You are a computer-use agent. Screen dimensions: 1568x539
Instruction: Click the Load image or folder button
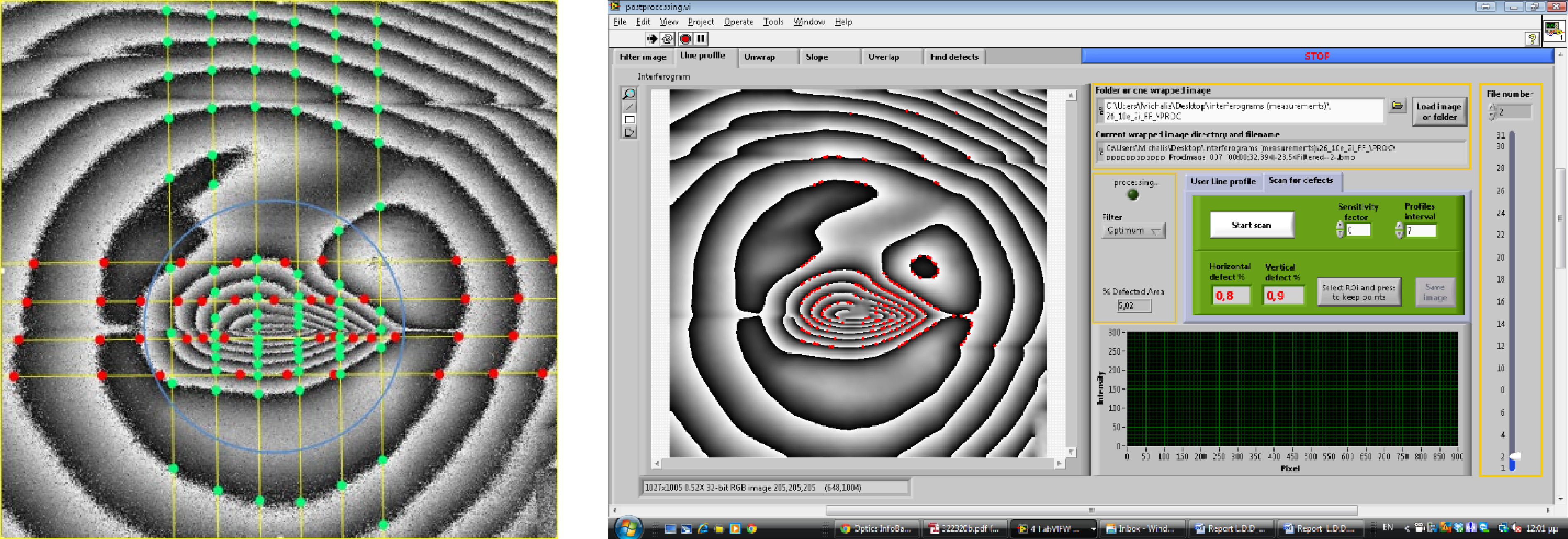click(1439, 112)
